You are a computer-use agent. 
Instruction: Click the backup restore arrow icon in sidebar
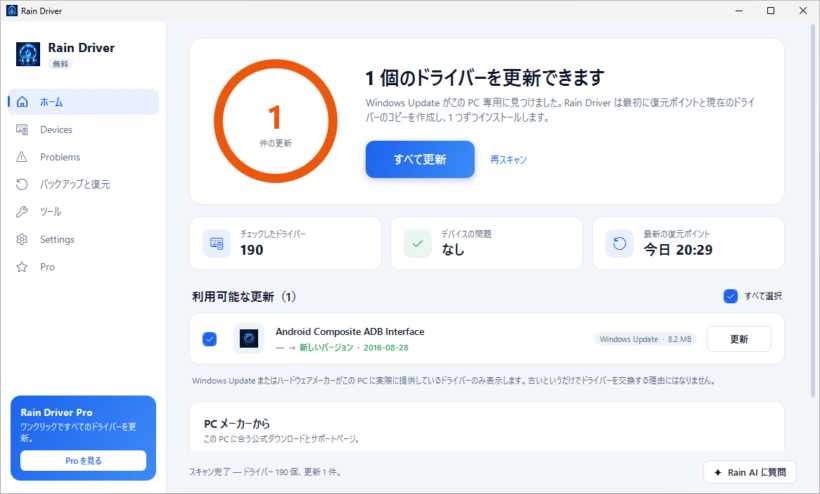tap(21, 184)
